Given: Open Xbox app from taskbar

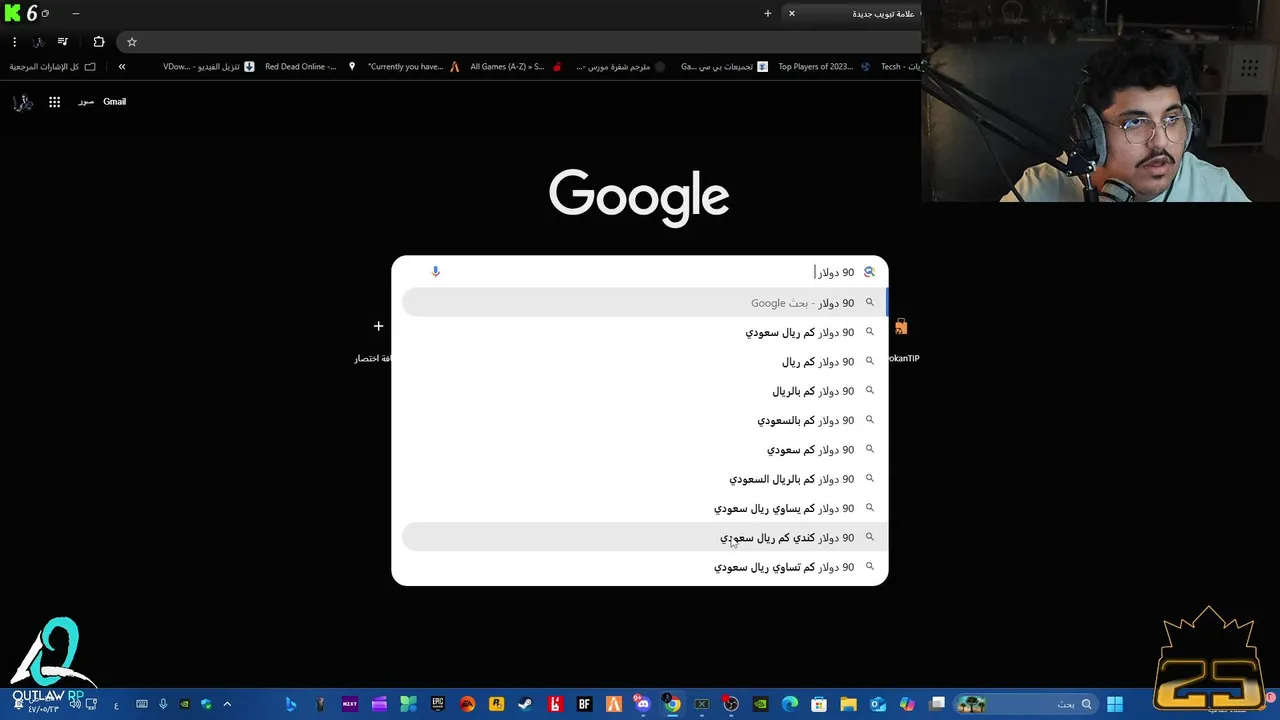Looking at the screenshot, I should coord(701,704).
